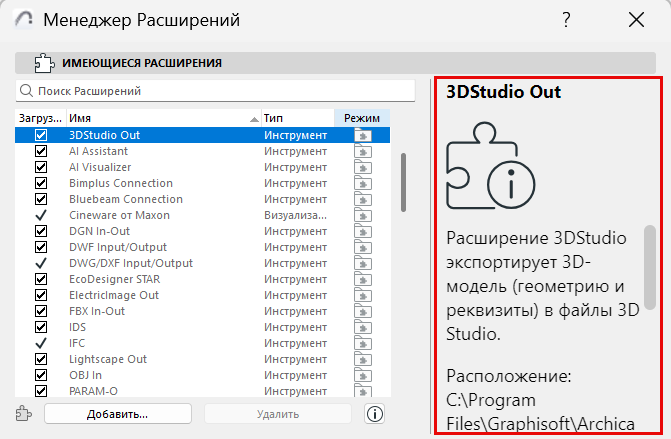
Task: Sort list by Загруз... column header
Action: click(41, 118)
